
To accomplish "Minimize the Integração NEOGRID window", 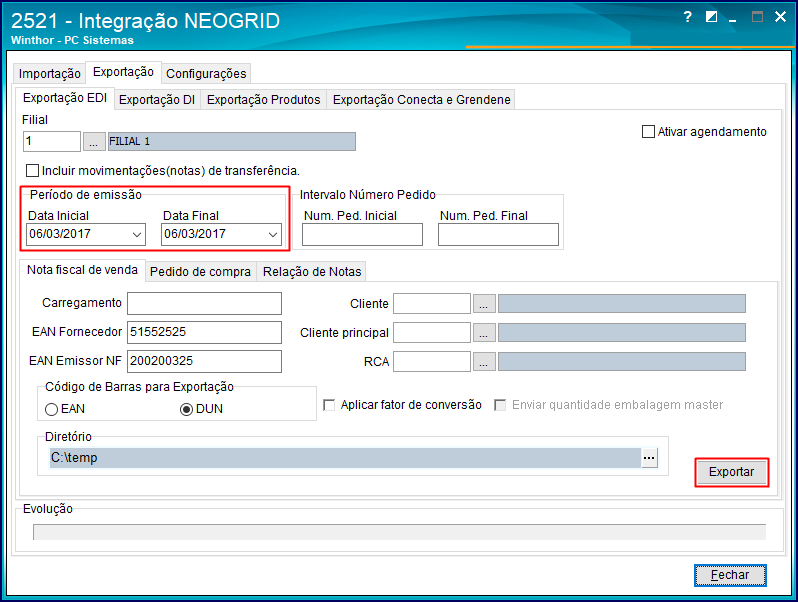I will click(x=733, y=18).
